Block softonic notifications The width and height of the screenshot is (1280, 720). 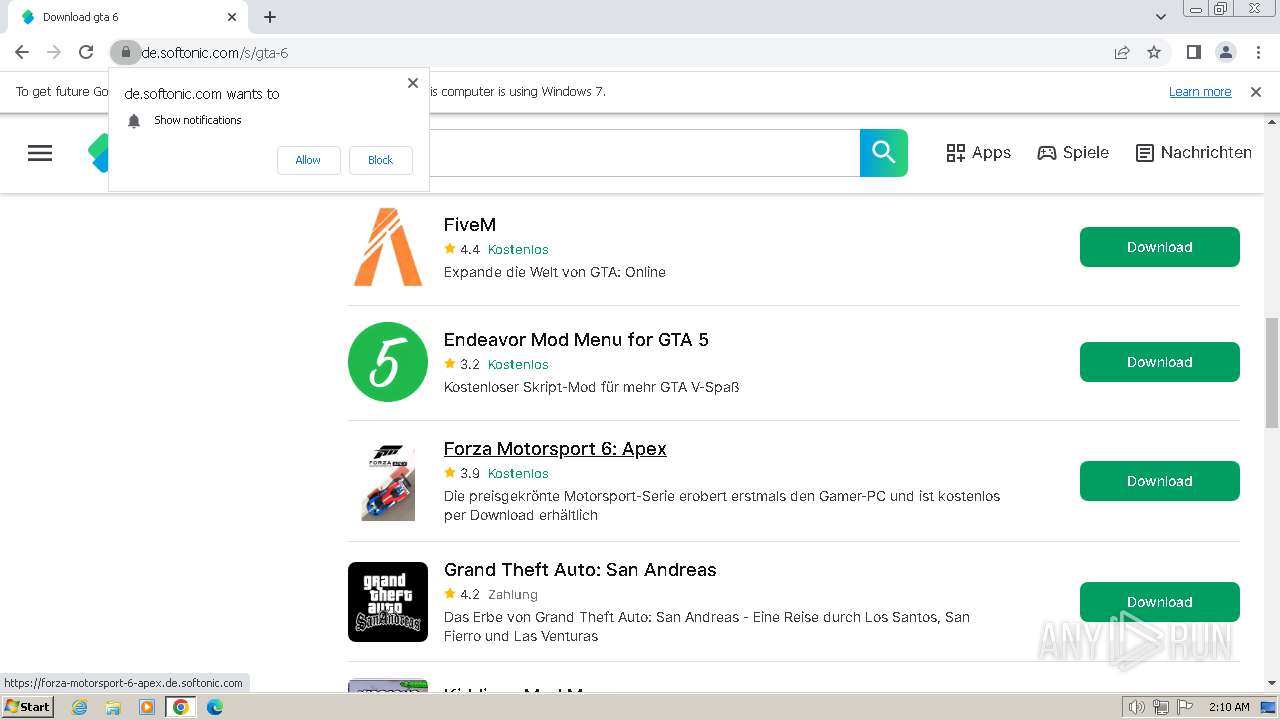pos(380,160)
